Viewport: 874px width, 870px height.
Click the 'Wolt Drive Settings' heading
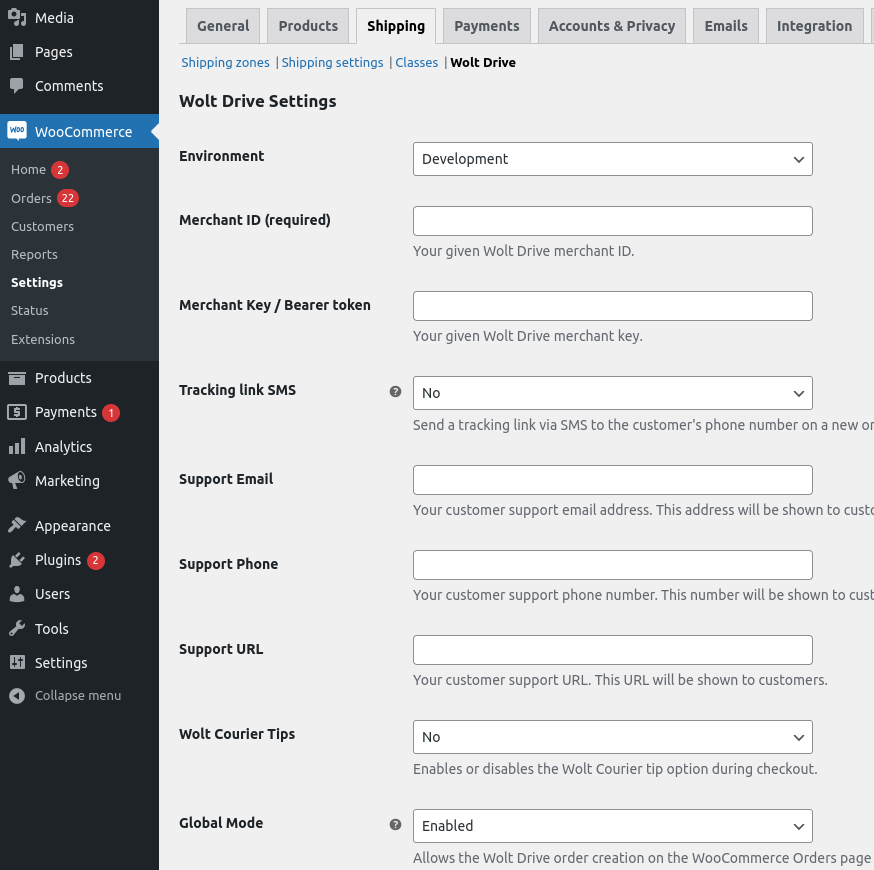pyautogui.click(x=258, y=101)
